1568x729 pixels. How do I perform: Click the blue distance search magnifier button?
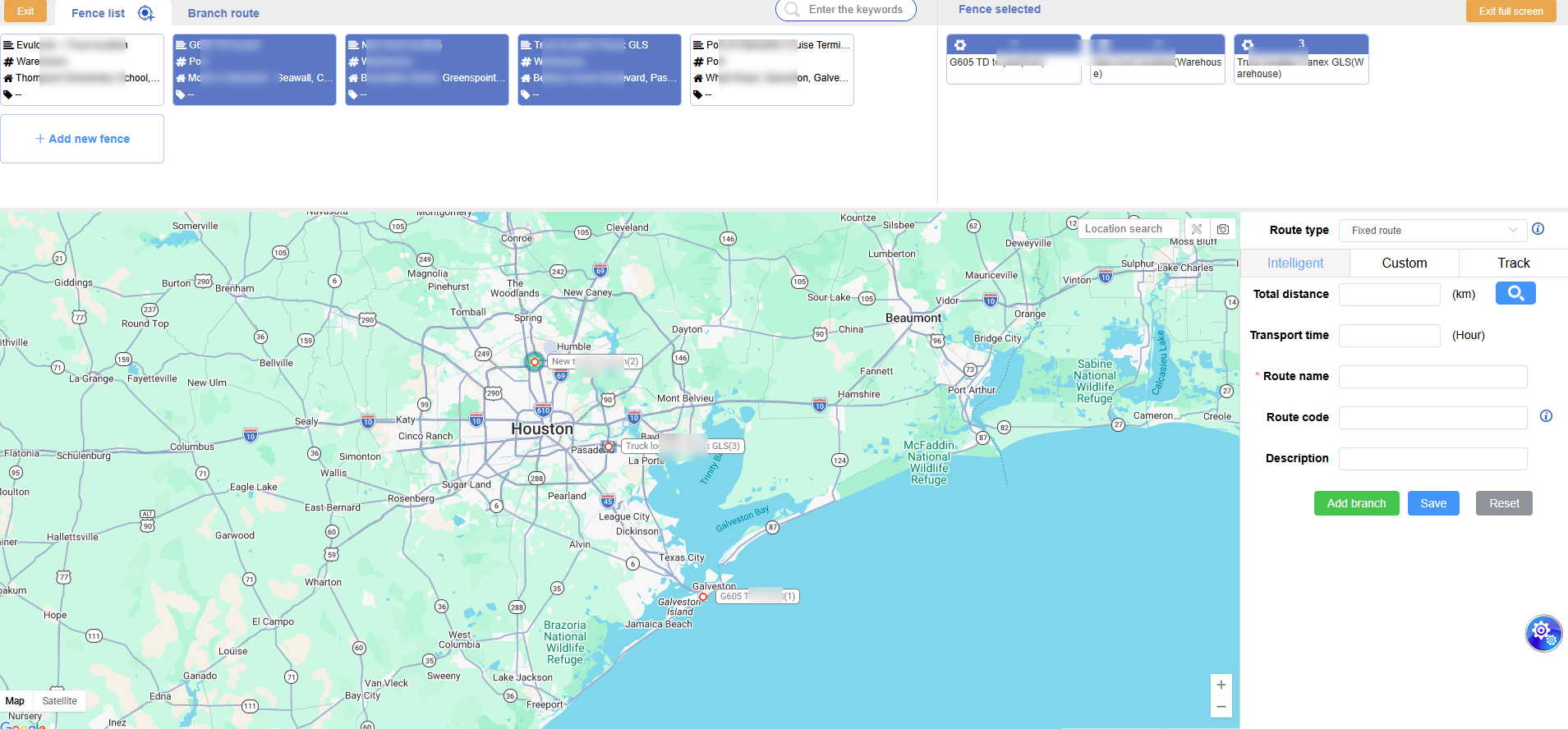[1515, 294]
